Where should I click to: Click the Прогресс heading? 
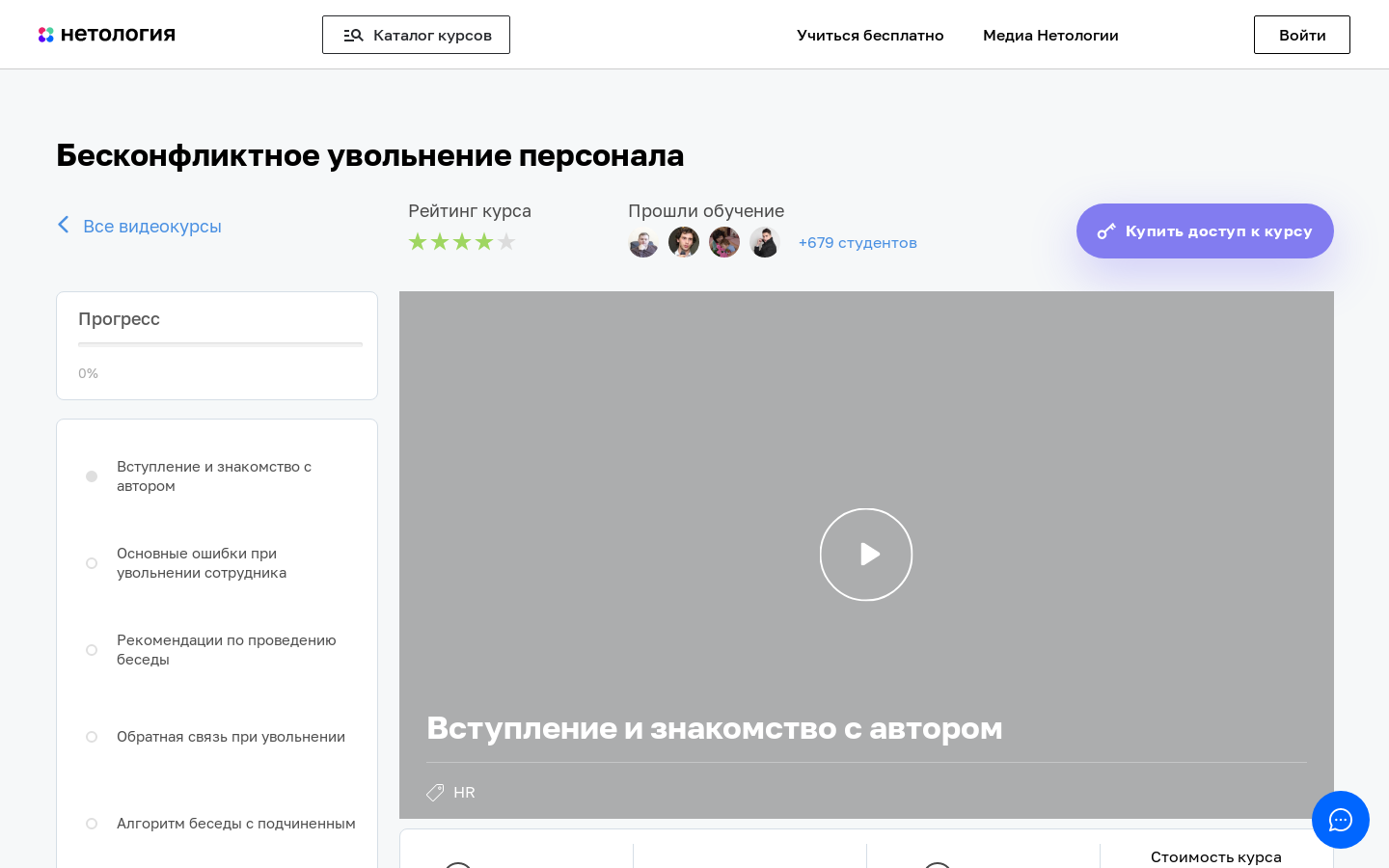tap(119, 319)
